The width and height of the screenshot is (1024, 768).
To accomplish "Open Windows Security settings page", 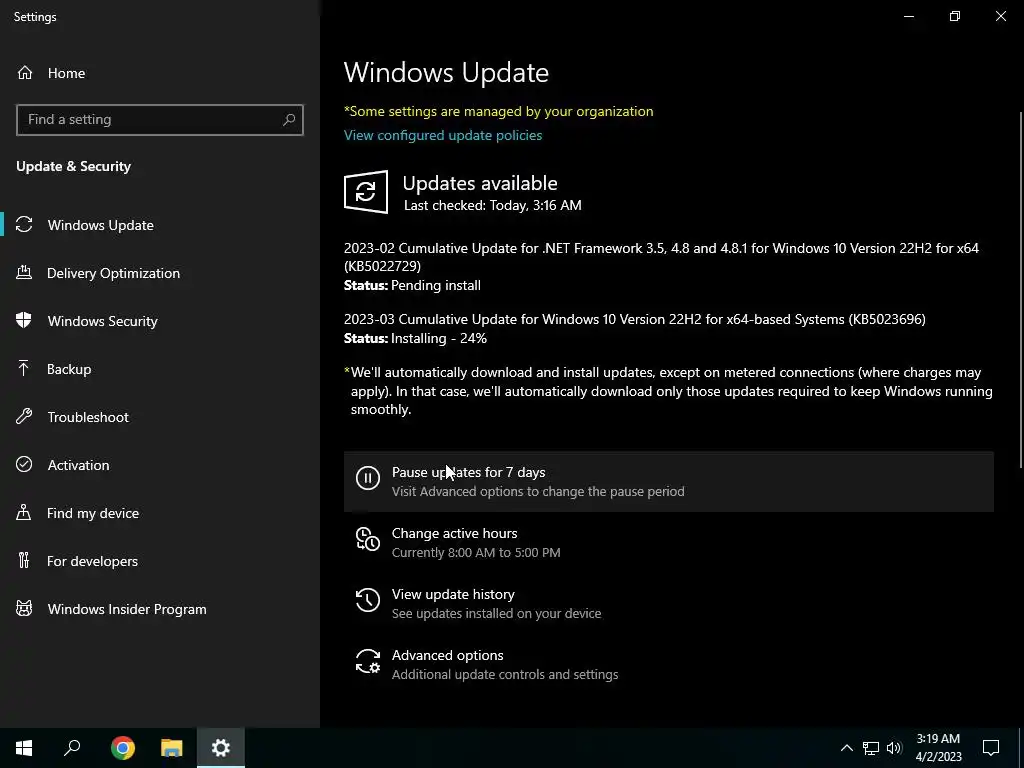I will pos(160,321).
